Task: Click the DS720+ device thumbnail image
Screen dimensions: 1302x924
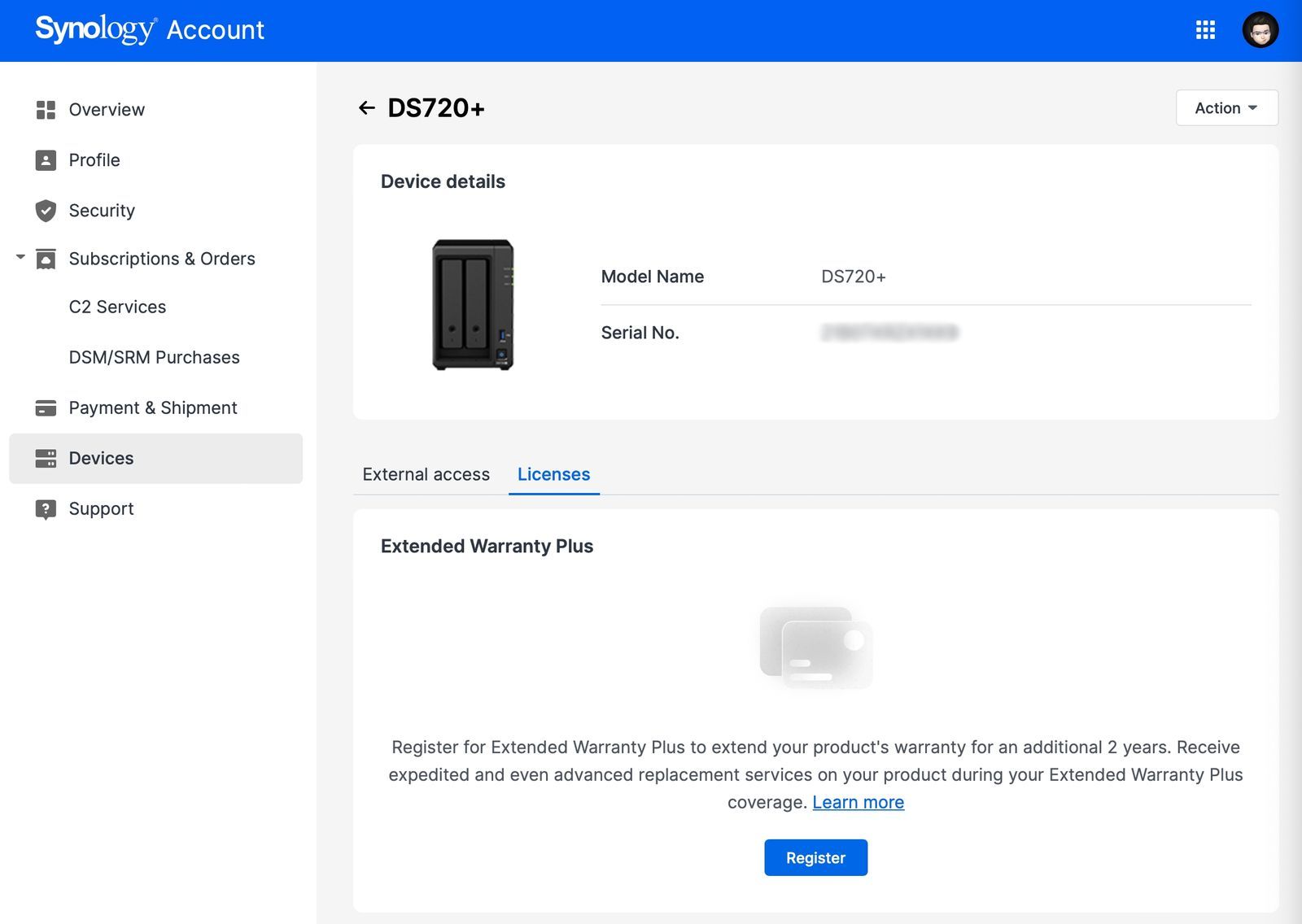Action: [473, 305]
